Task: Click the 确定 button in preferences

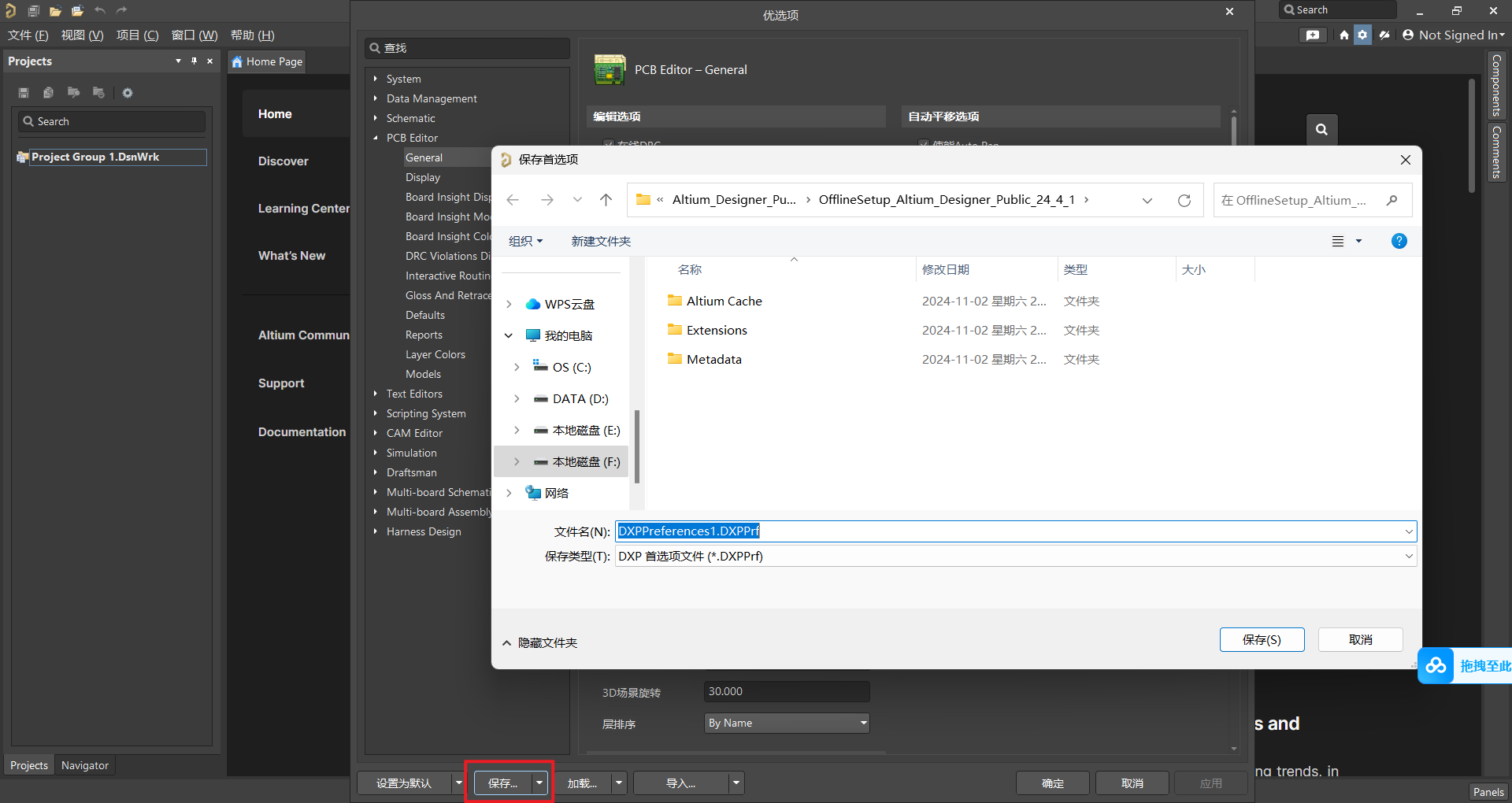Action: [x=1053, y=783]
